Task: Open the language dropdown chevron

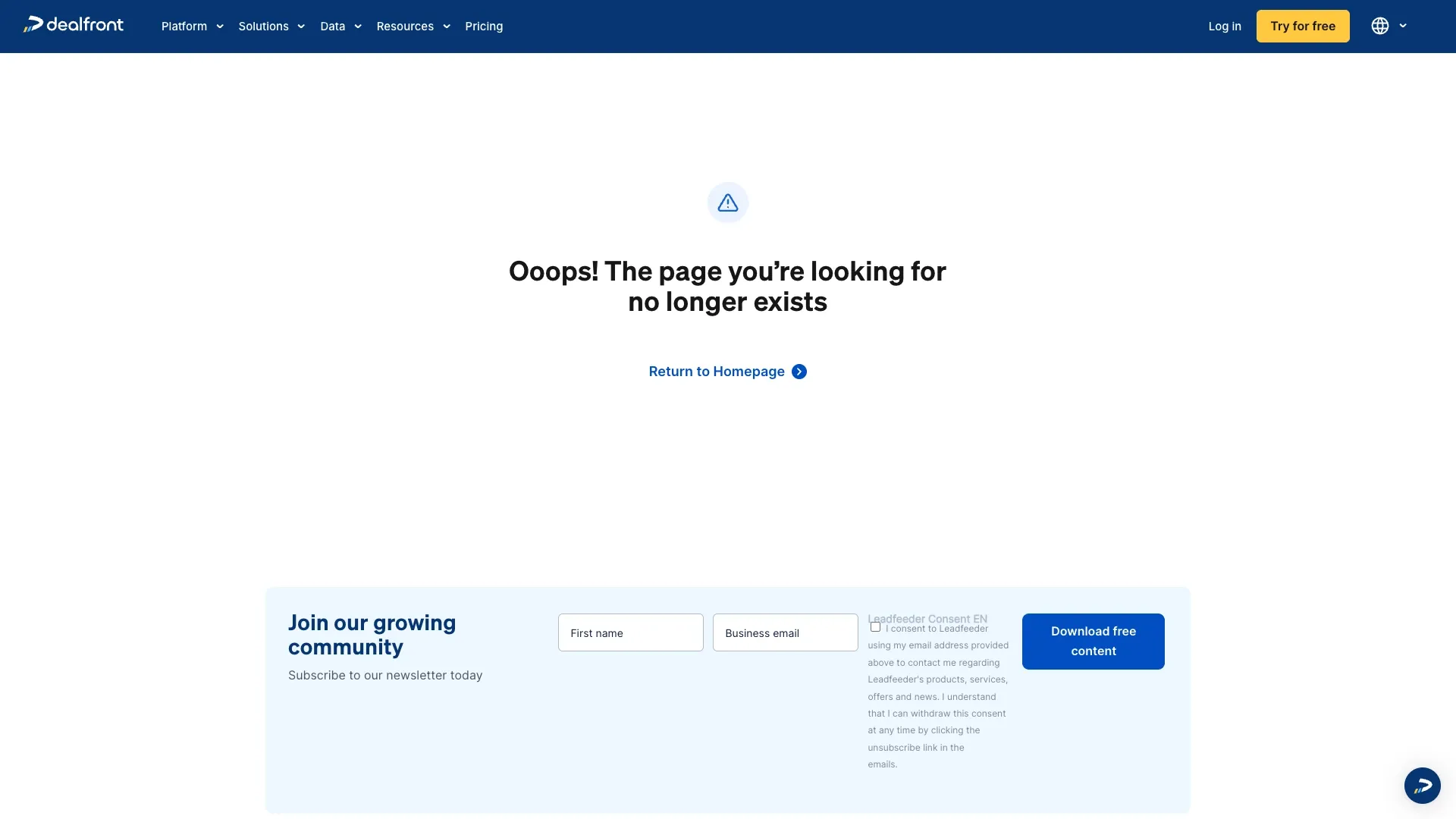Action: pyautogui.click(x=1403, y=26)
